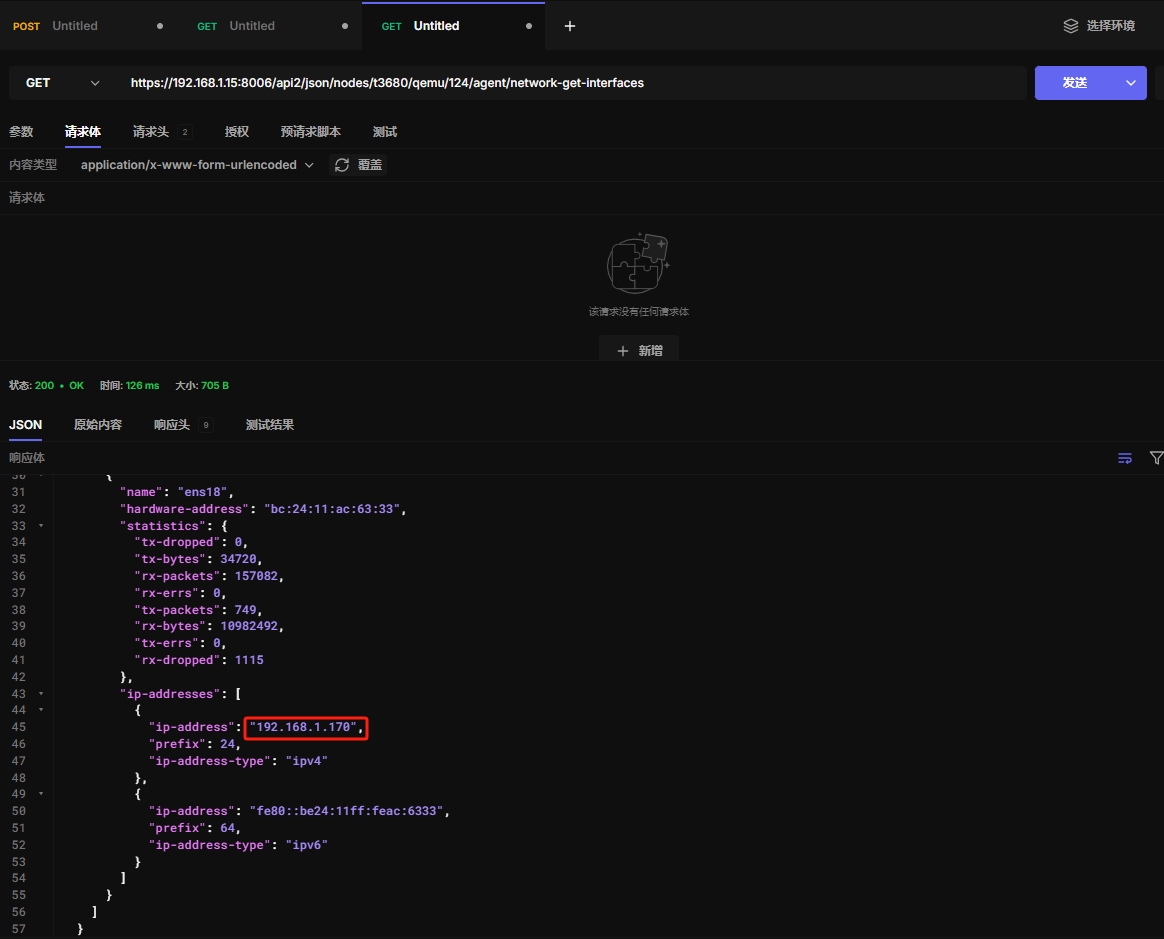Click the refresh icon beside 覆盖
The width and height of the screenshot is (1164, 939).
(x=342, y=165)
